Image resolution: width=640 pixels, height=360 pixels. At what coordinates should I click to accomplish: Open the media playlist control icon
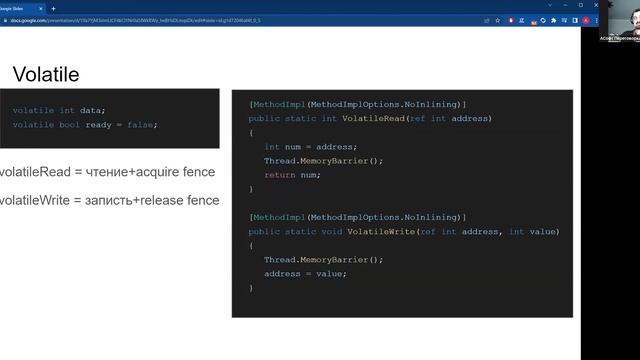pyautogui.click(x=564, y=20)
